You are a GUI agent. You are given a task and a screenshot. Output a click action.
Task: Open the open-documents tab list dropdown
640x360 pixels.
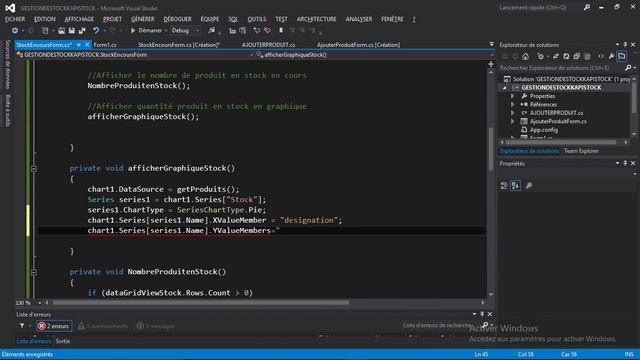[x=491, y=44]
